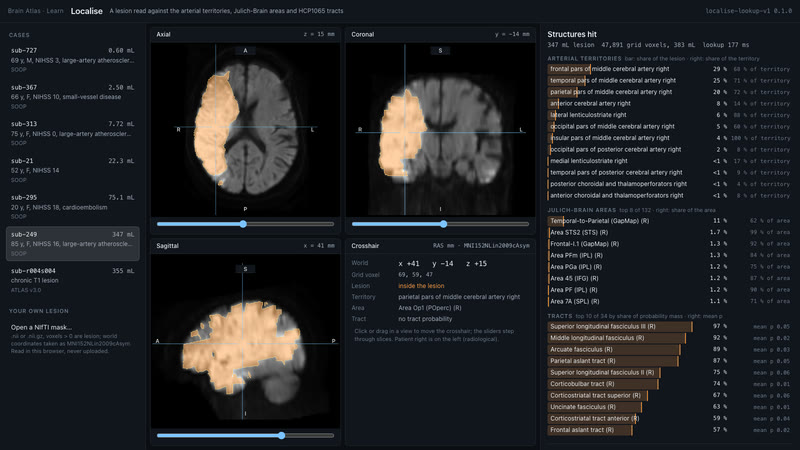This screenshot has height=450, width=800.
Task: Select Superior longitudinal fasciculus III (R) tract
Action: (668, 327)
